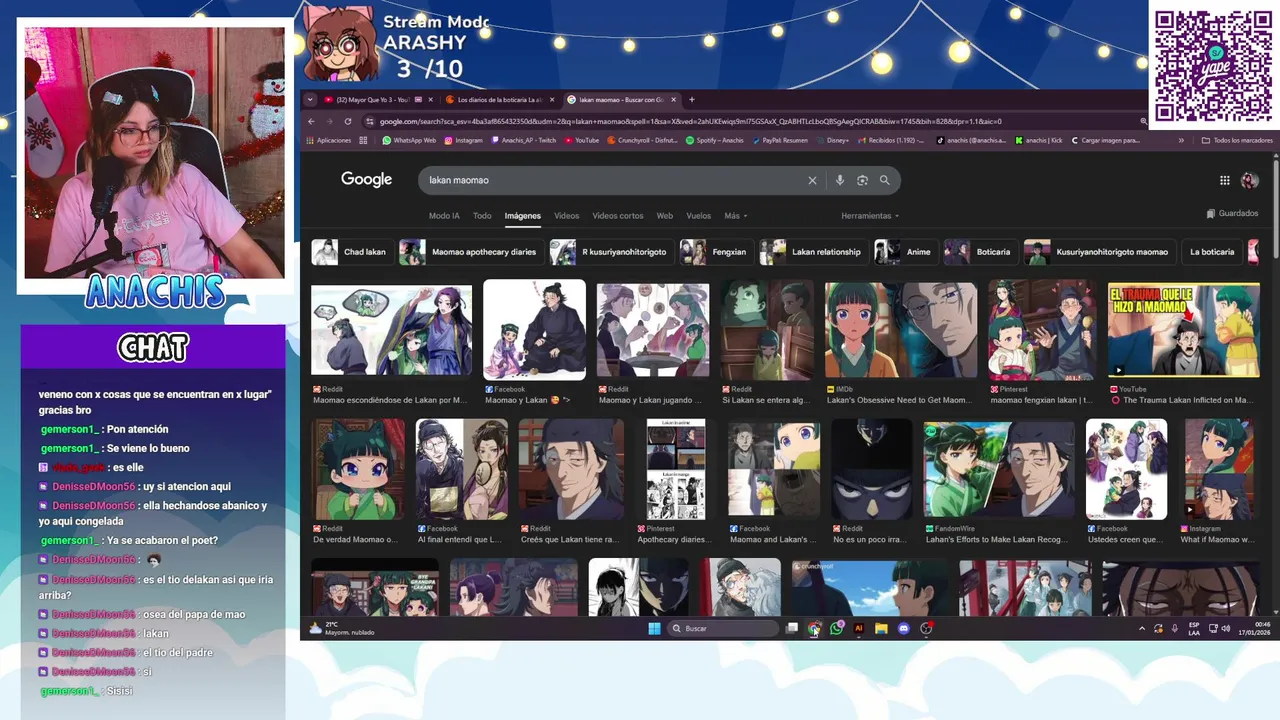Select the Boticaria filter chip
The width and height of the screenshot is (1280, 720).
(980, 252)
